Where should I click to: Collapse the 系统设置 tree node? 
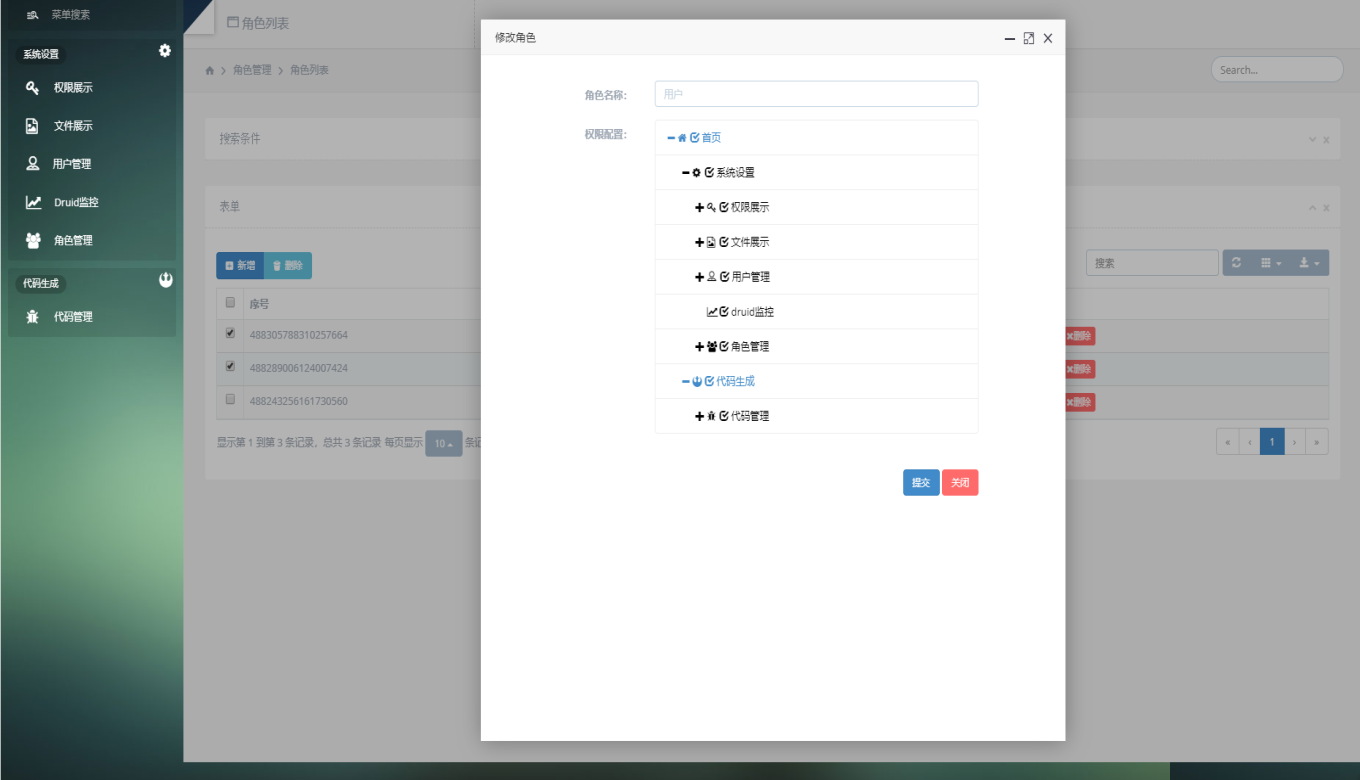pos(685,173)
